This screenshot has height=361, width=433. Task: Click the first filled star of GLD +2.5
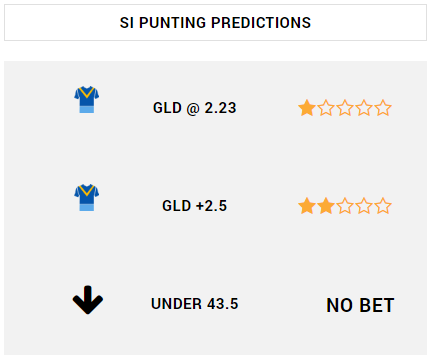307,206
